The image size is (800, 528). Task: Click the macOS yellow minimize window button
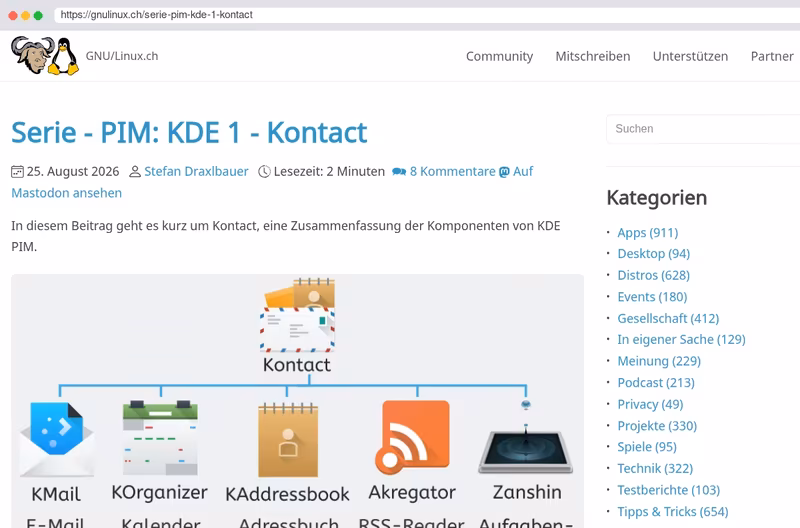pos(26,15)
